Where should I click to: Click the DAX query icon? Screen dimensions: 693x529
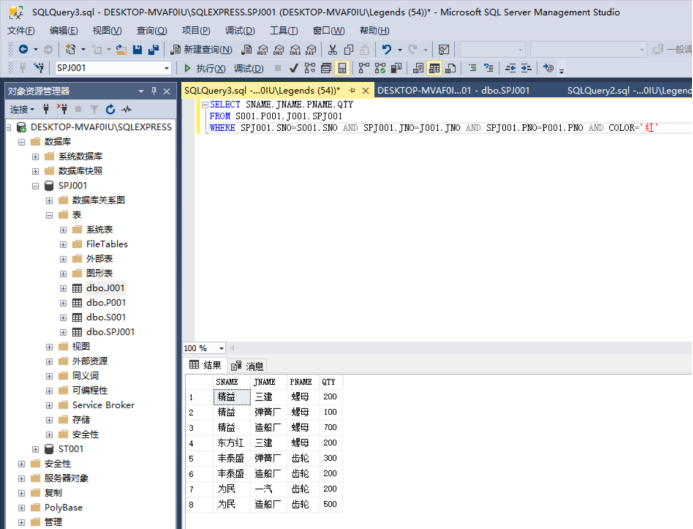[x=311, y=49]
